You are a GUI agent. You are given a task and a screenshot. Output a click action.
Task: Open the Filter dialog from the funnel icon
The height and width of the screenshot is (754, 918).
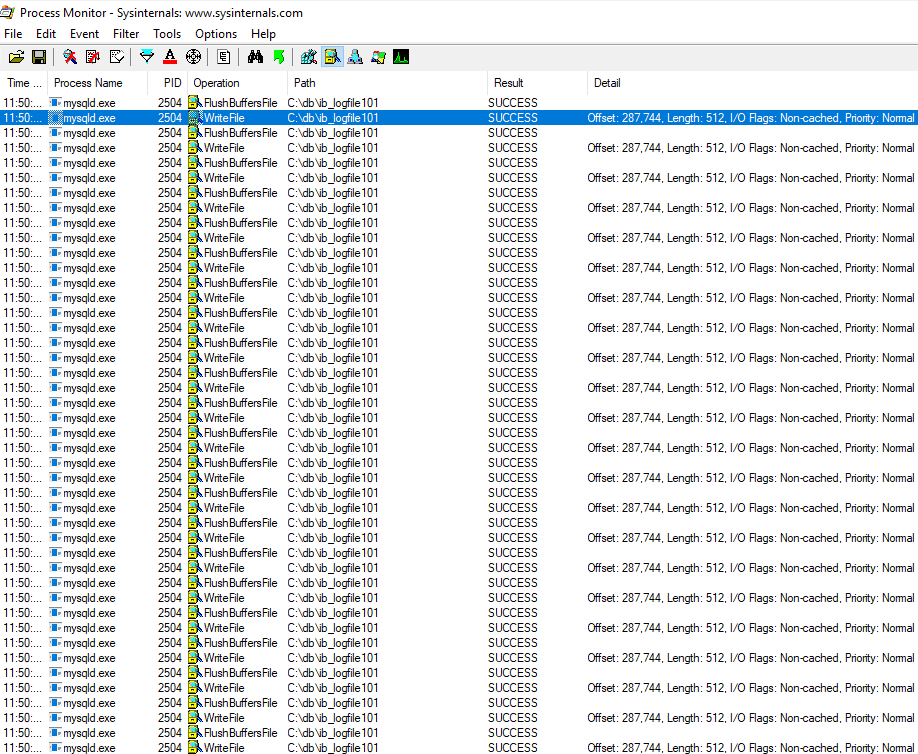coord(147,57)
